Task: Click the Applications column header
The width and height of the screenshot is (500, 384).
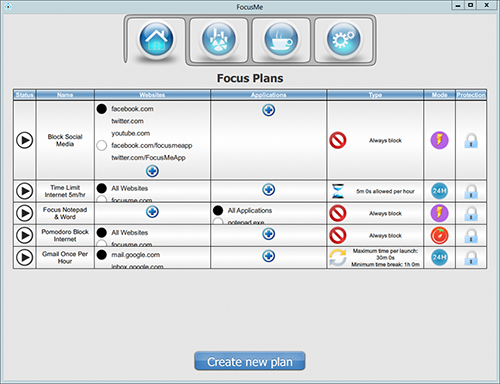Action: tap(268, 95)
